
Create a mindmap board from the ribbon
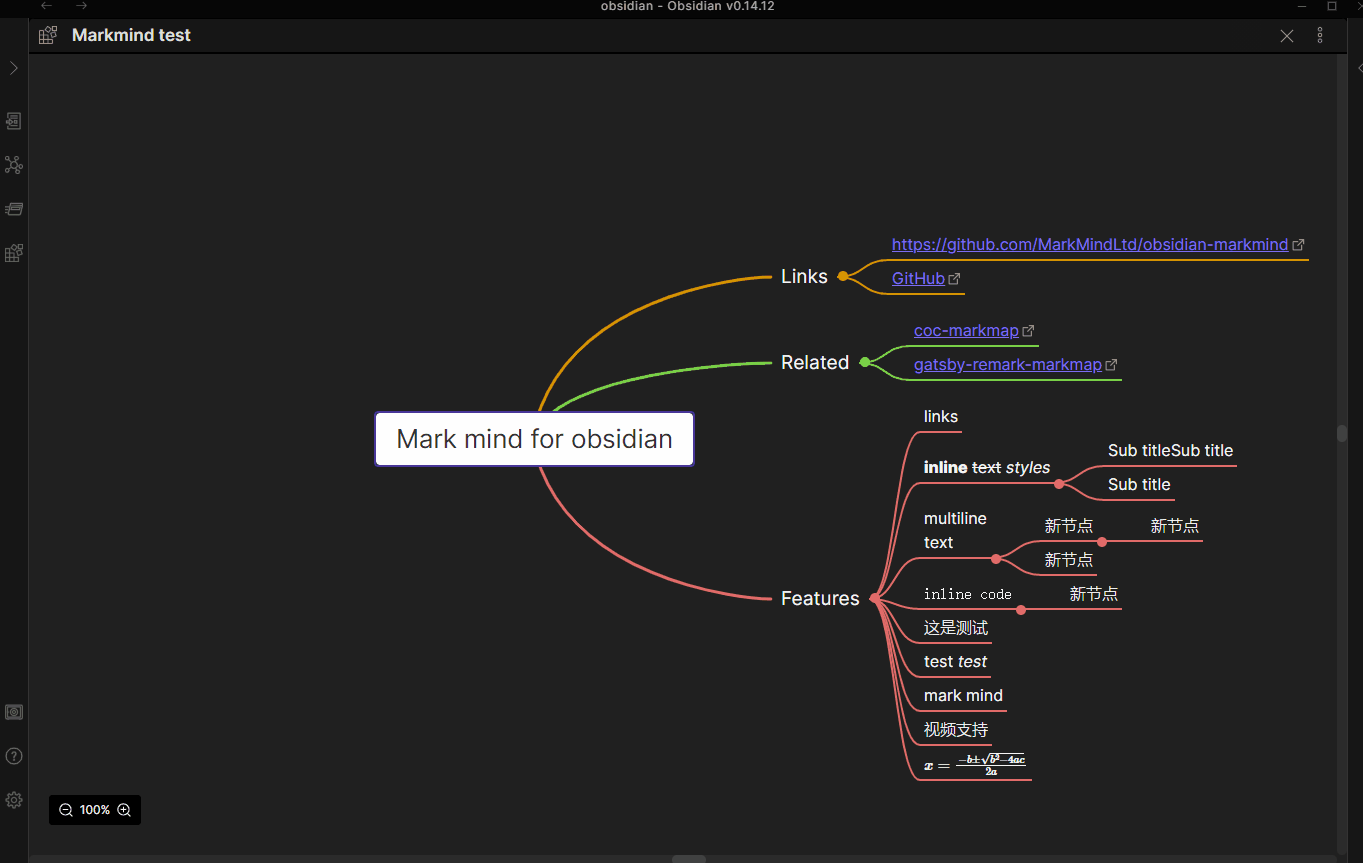[14, 253]
